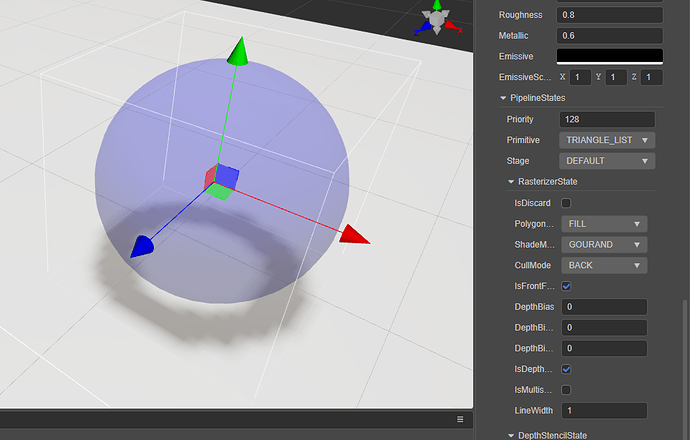Click the Primitive label
This screenshot has width=690, height=440.
[x=523, y=140]
